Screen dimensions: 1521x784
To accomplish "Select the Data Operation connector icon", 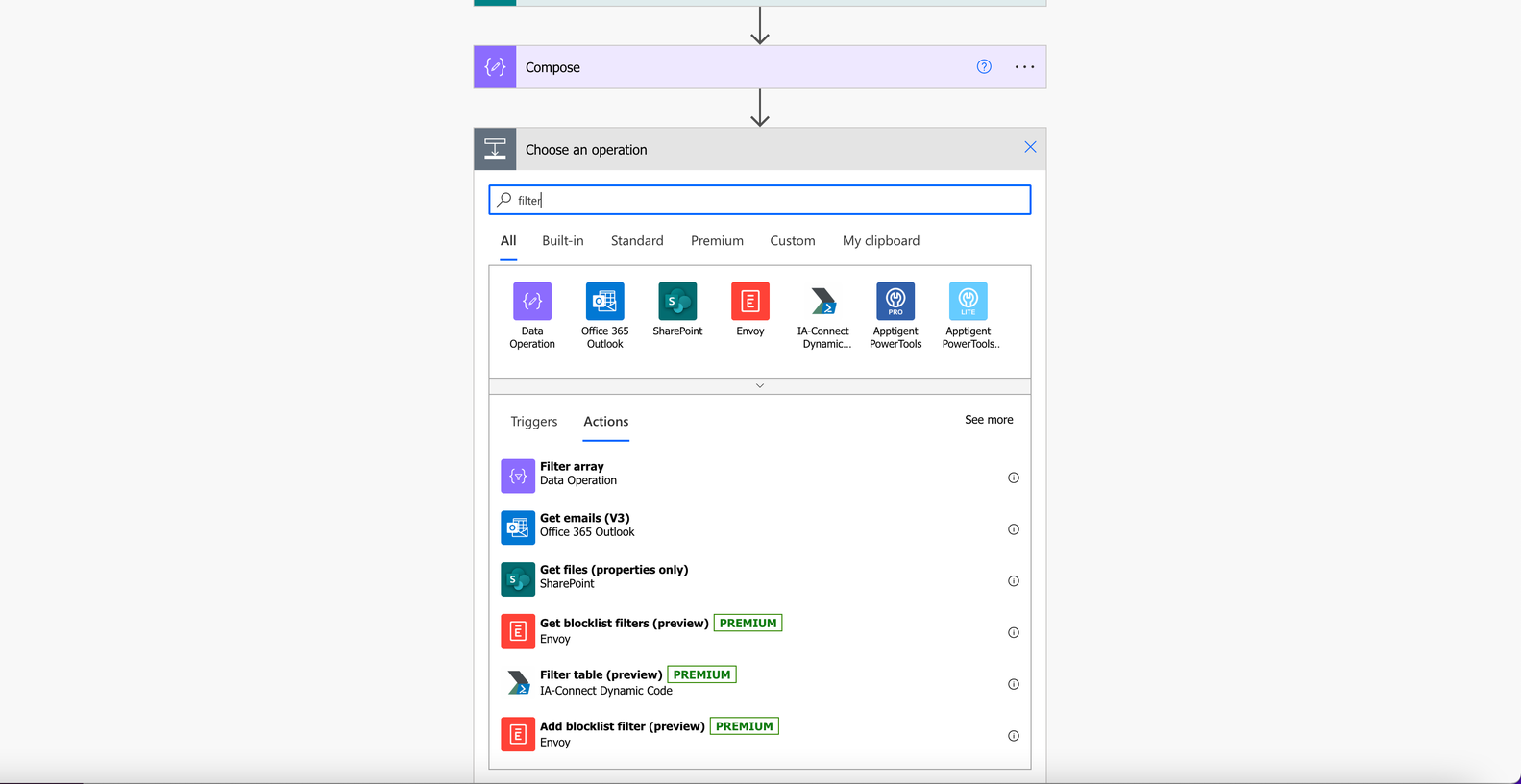I will coord(532,301).
